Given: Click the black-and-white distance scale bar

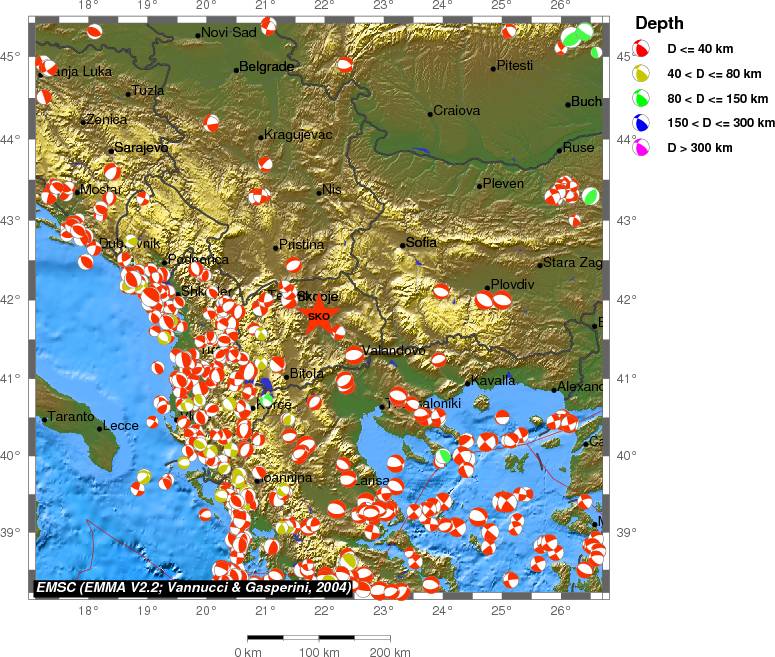Looking at the screenshot, I should coord(319,638).
